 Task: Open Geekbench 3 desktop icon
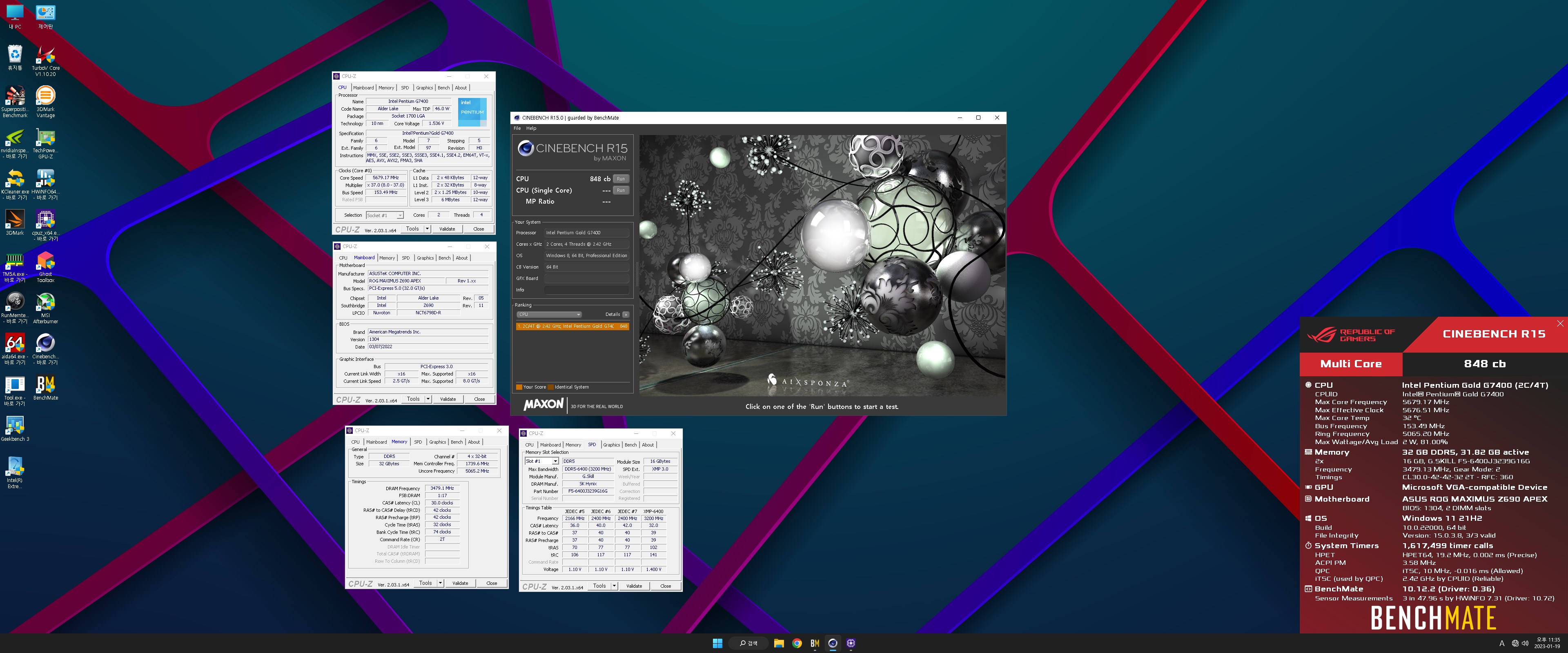(x=15, y=429)
